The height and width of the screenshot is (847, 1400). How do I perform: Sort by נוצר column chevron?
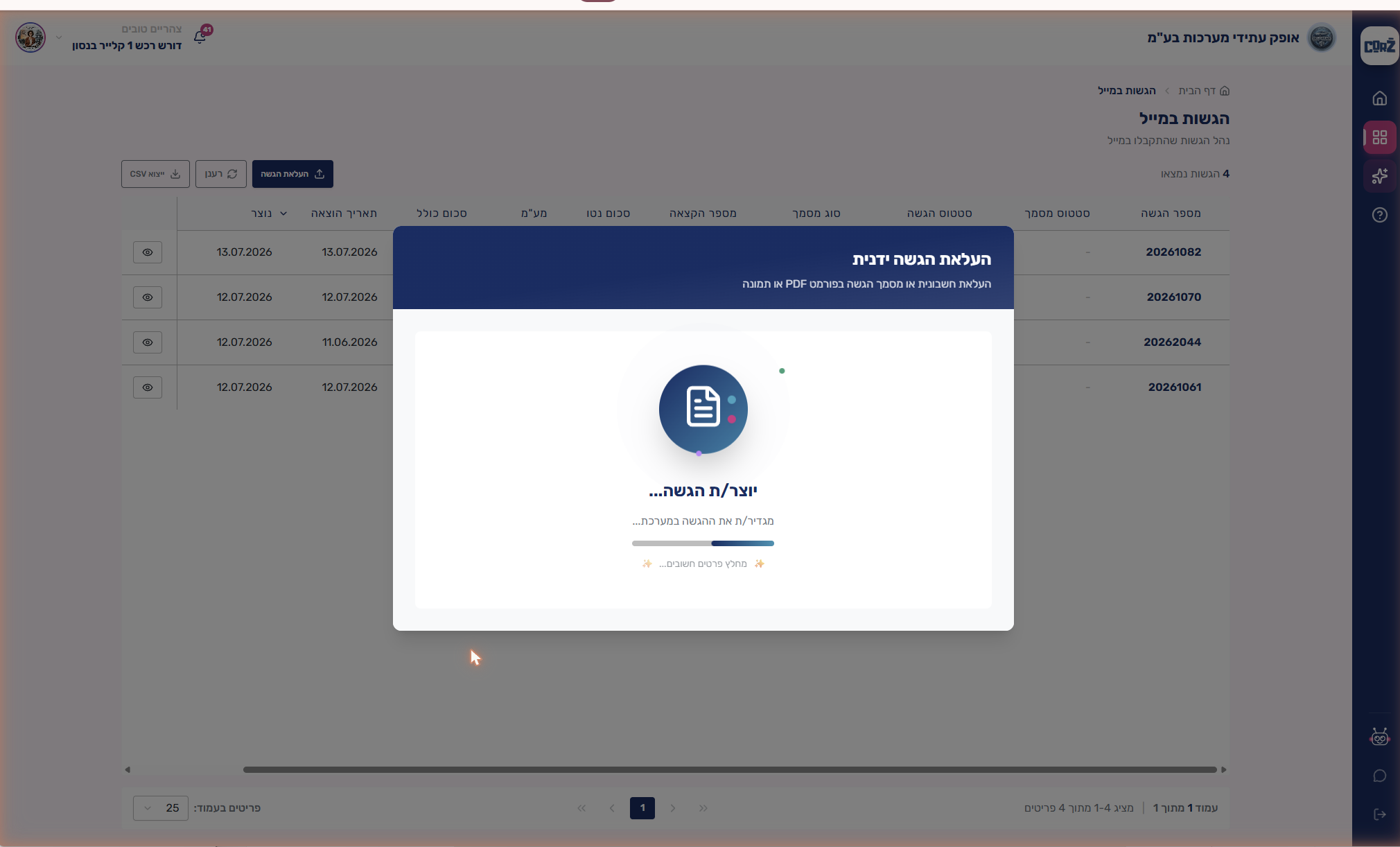pos(283,213)
